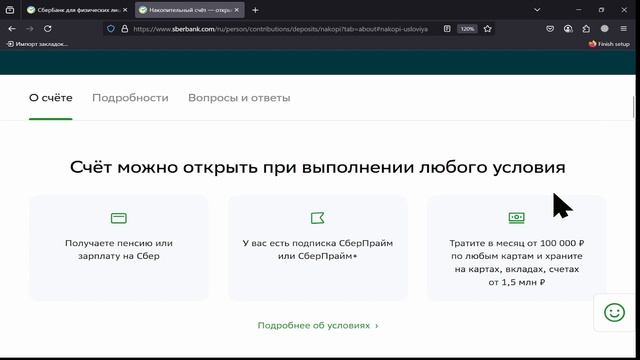Open a new tab with the plus button

(255, 10)
